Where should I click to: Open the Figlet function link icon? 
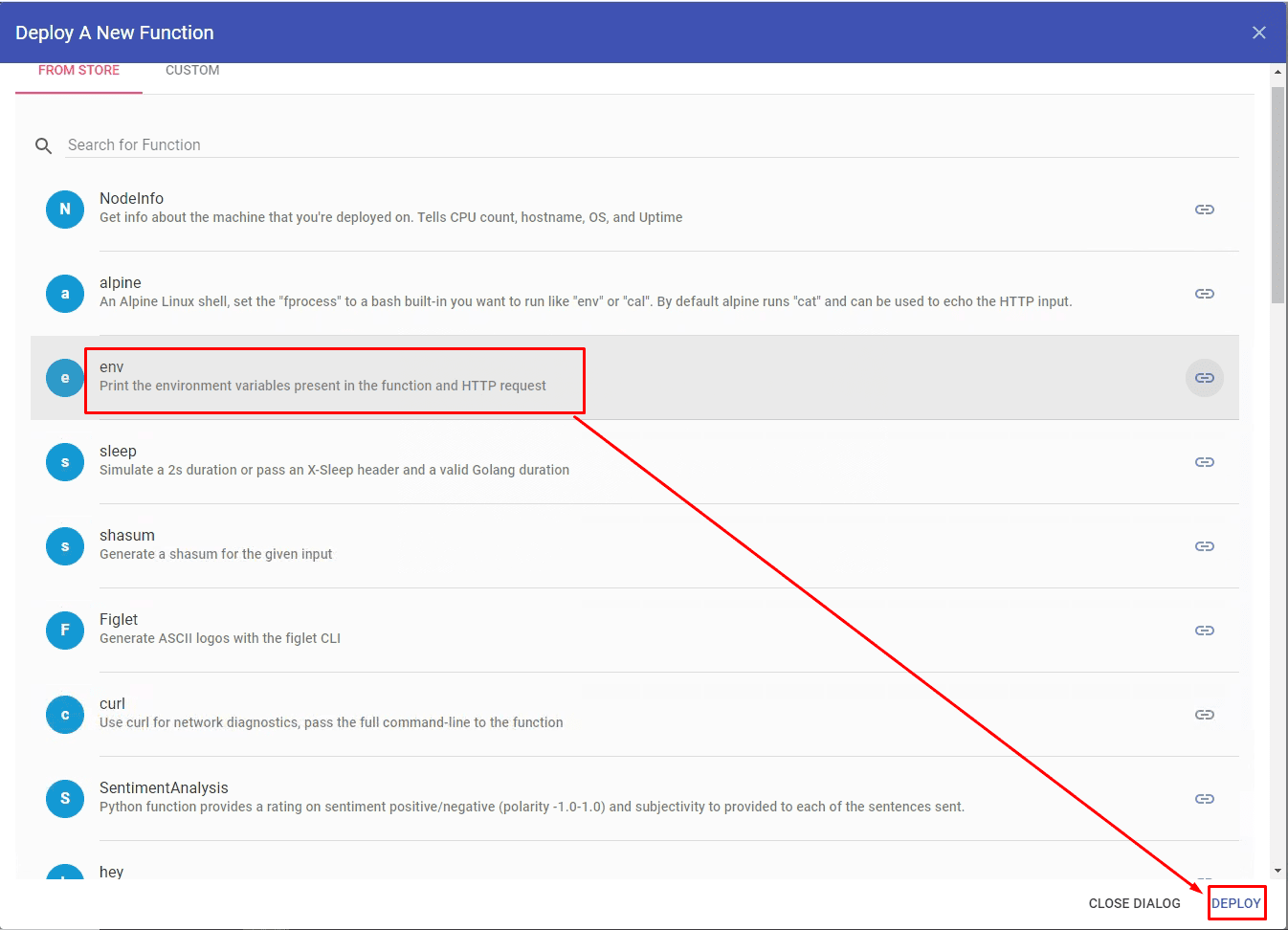(x=1205, y=631)
